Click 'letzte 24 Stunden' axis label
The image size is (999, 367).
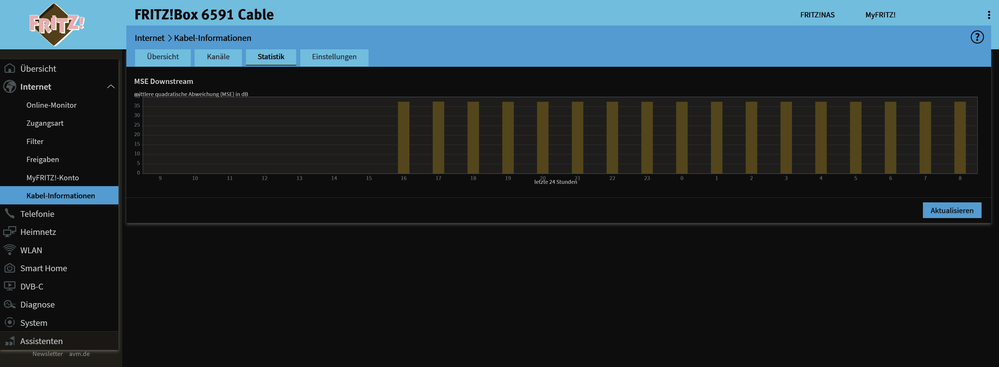click(556, 182)
